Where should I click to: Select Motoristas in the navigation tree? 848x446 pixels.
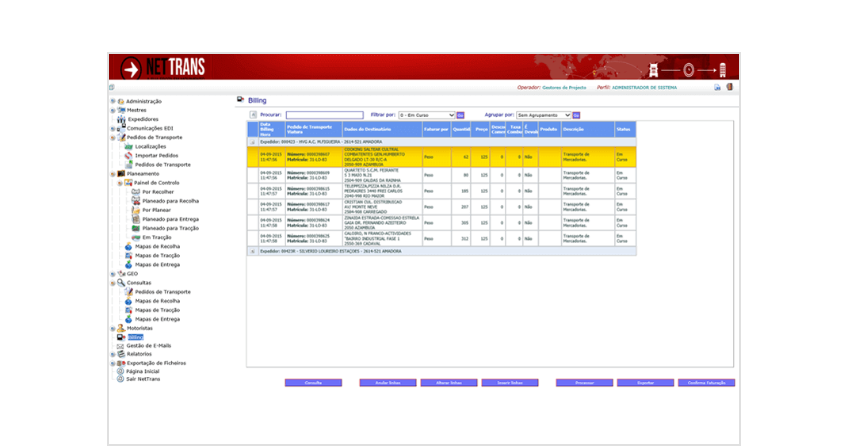tap(140, 328)
